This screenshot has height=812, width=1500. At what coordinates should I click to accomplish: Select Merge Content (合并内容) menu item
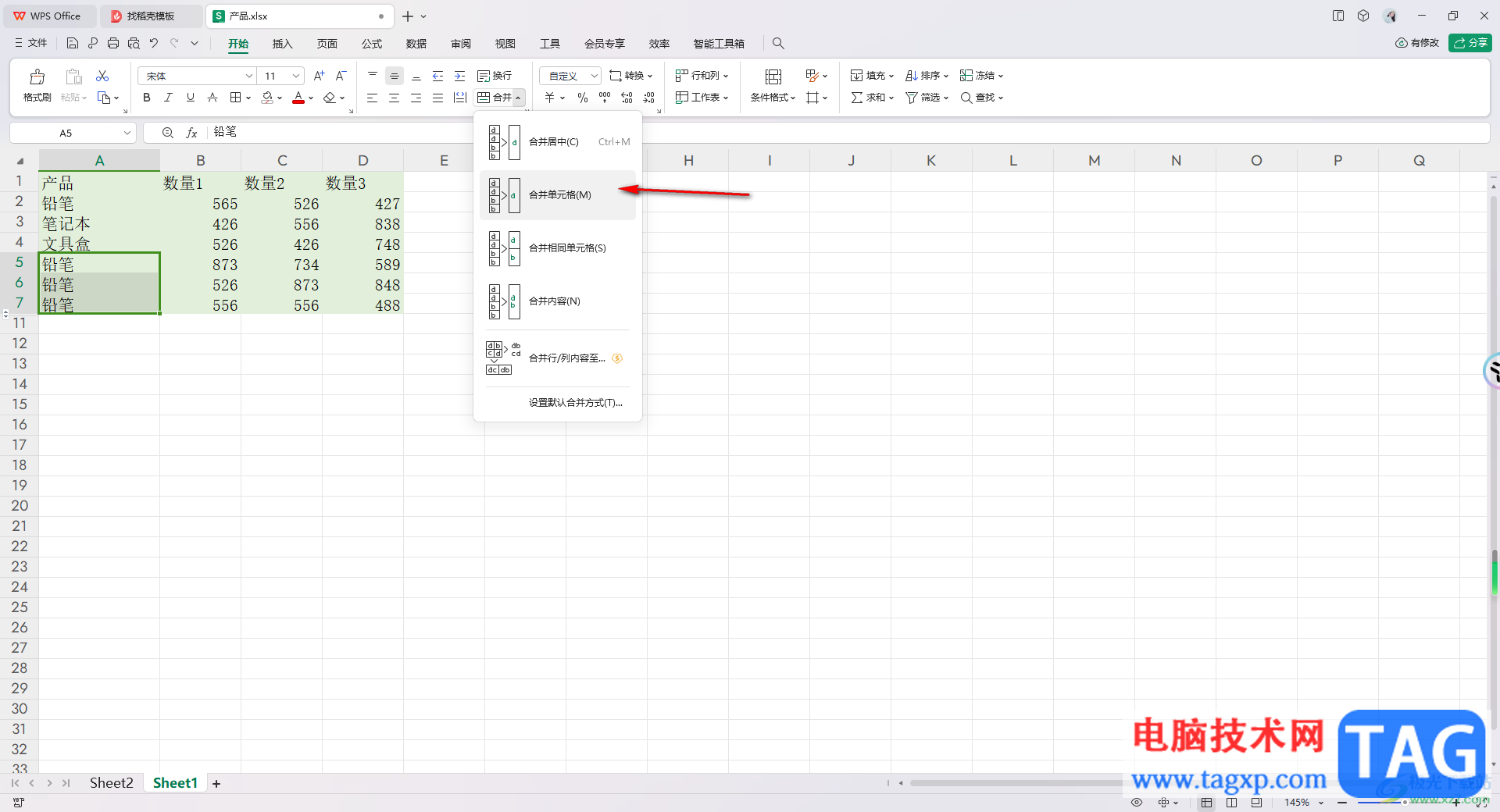click(558, 301)
